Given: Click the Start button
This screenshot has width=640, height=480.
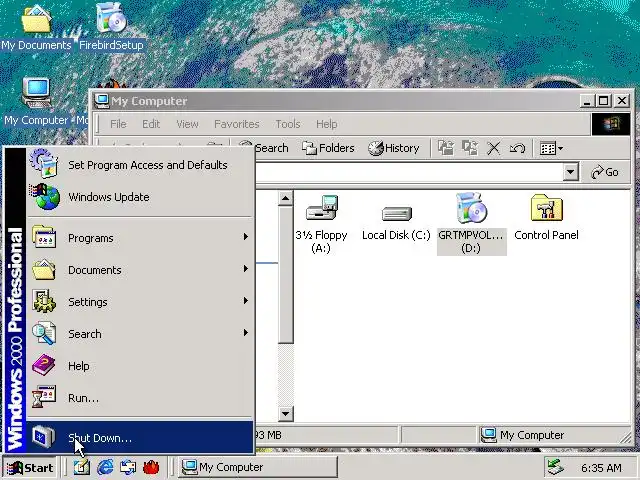Looking at the screenshot, I should (29, 467).
